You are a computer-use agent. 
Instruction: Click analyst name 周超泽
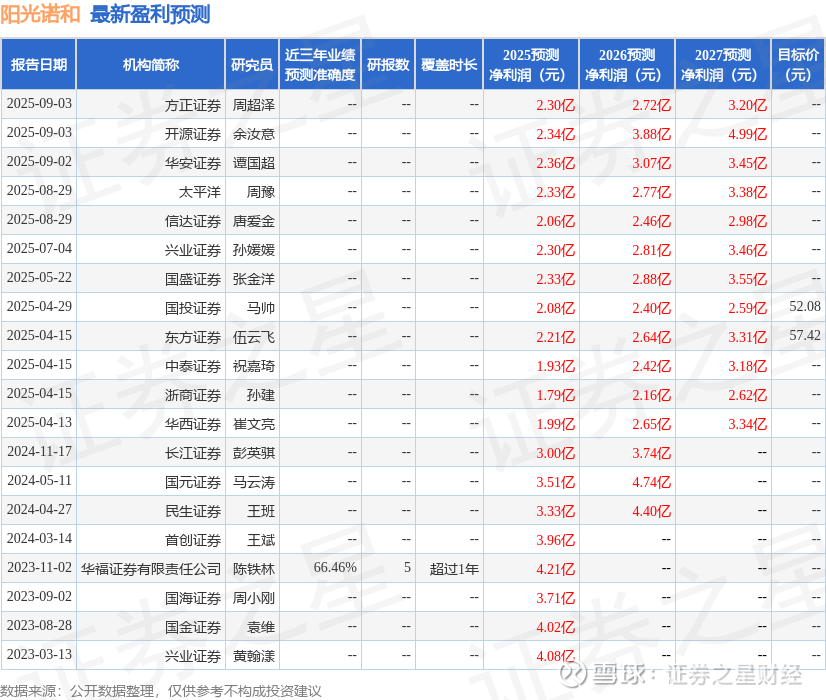click(x=254, y=105)
